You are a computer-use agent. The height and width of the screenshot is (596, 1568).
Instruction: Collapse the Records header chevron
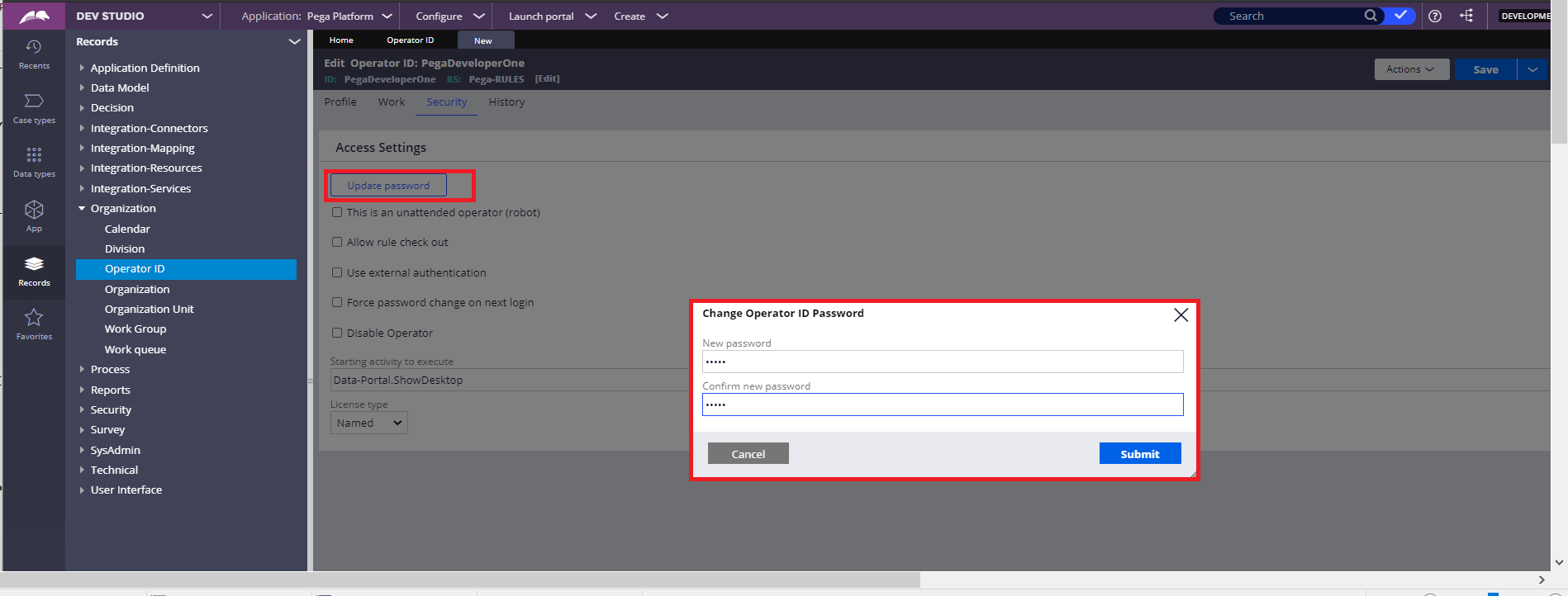tap(294, 41)
